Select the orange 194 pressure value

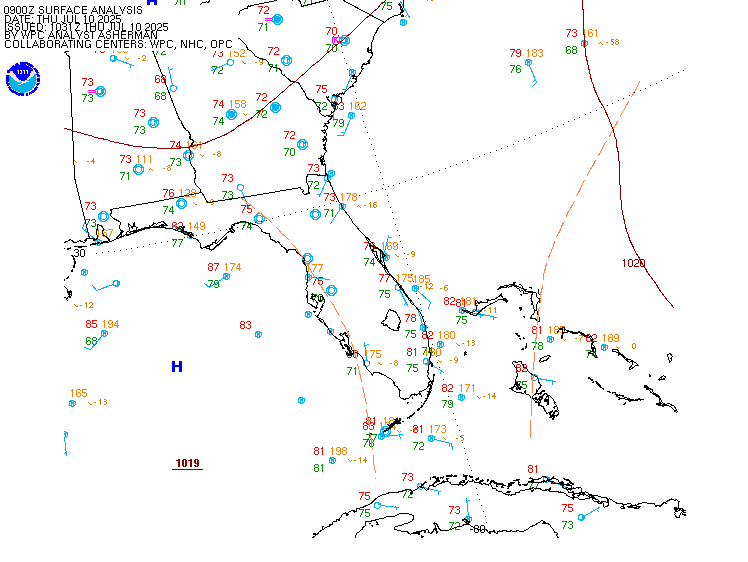point(110,324)
